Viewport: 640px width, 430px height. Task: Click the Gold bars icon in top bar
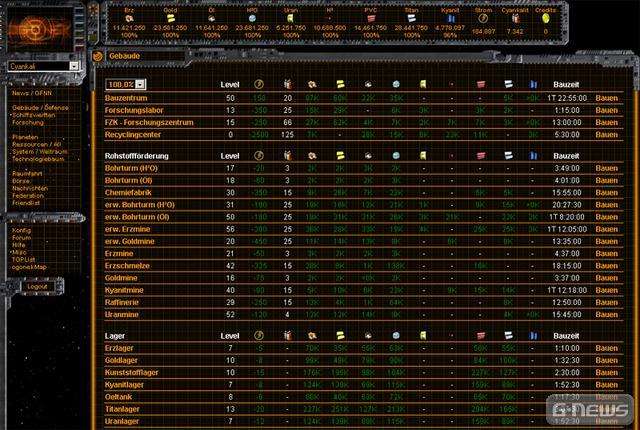click(171, 18)
